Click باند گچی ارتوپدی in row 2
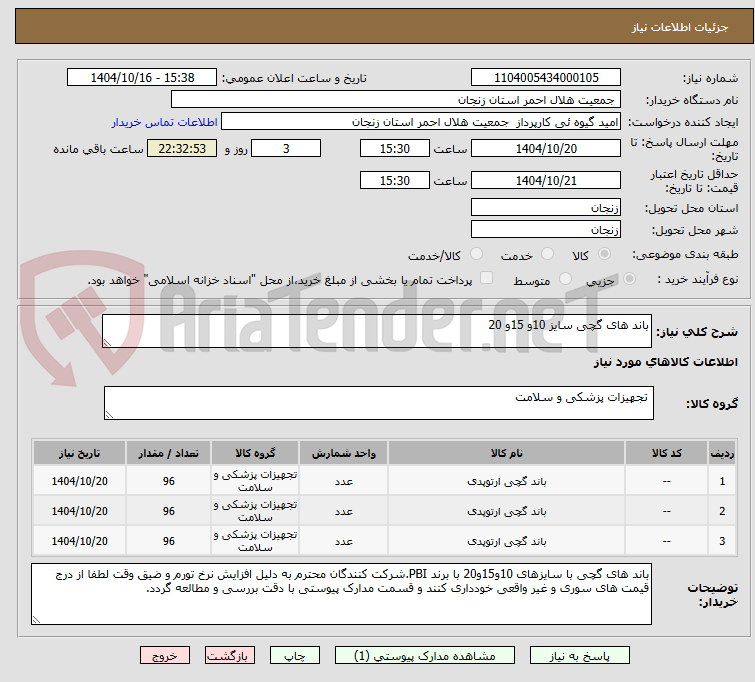 (x=507, y=511)
